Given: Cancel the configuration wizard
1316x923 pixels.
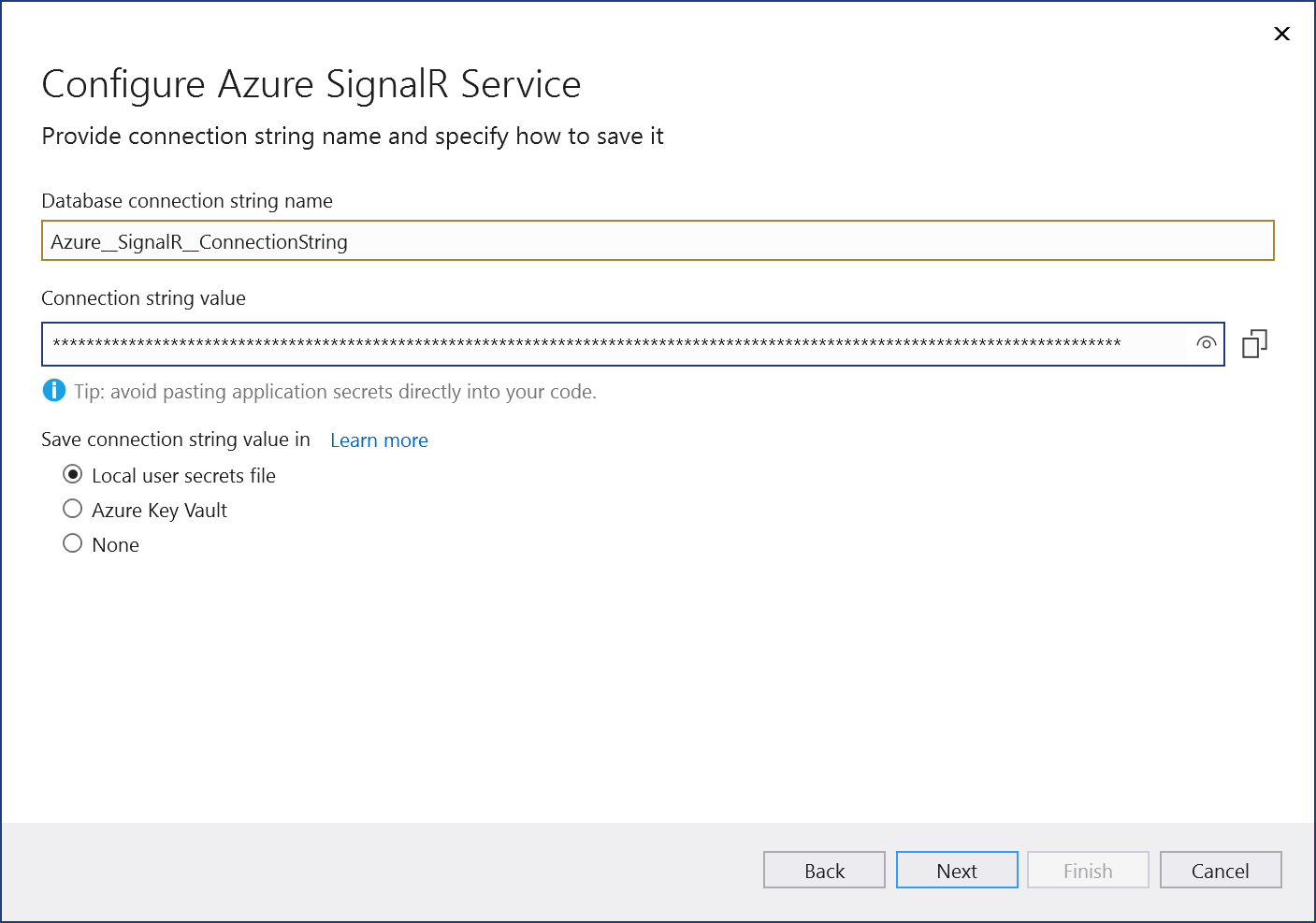Looking at the screenshot, I should coord(1221,870).
